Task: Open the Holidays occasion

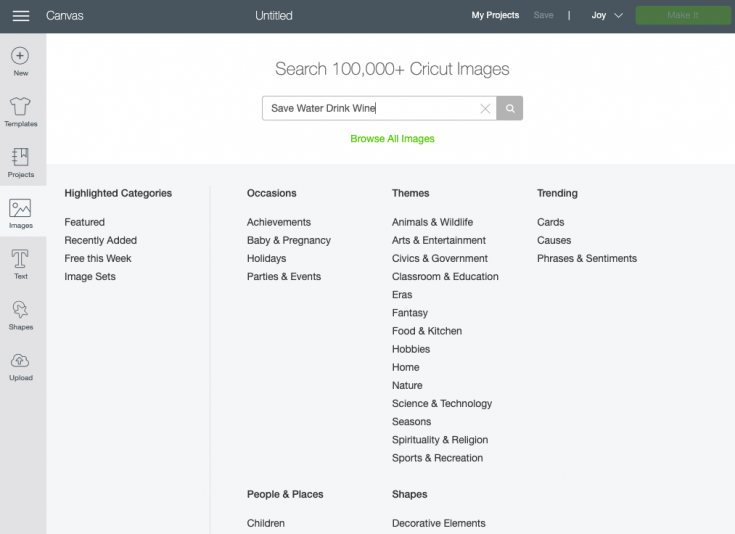Action: pyautogui.click(x=267, y=258)
